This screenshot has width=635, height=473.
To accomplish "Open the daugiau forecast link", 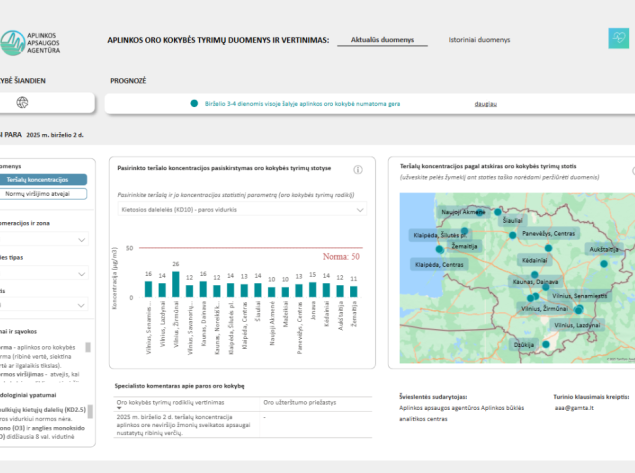I will point(486,104).
